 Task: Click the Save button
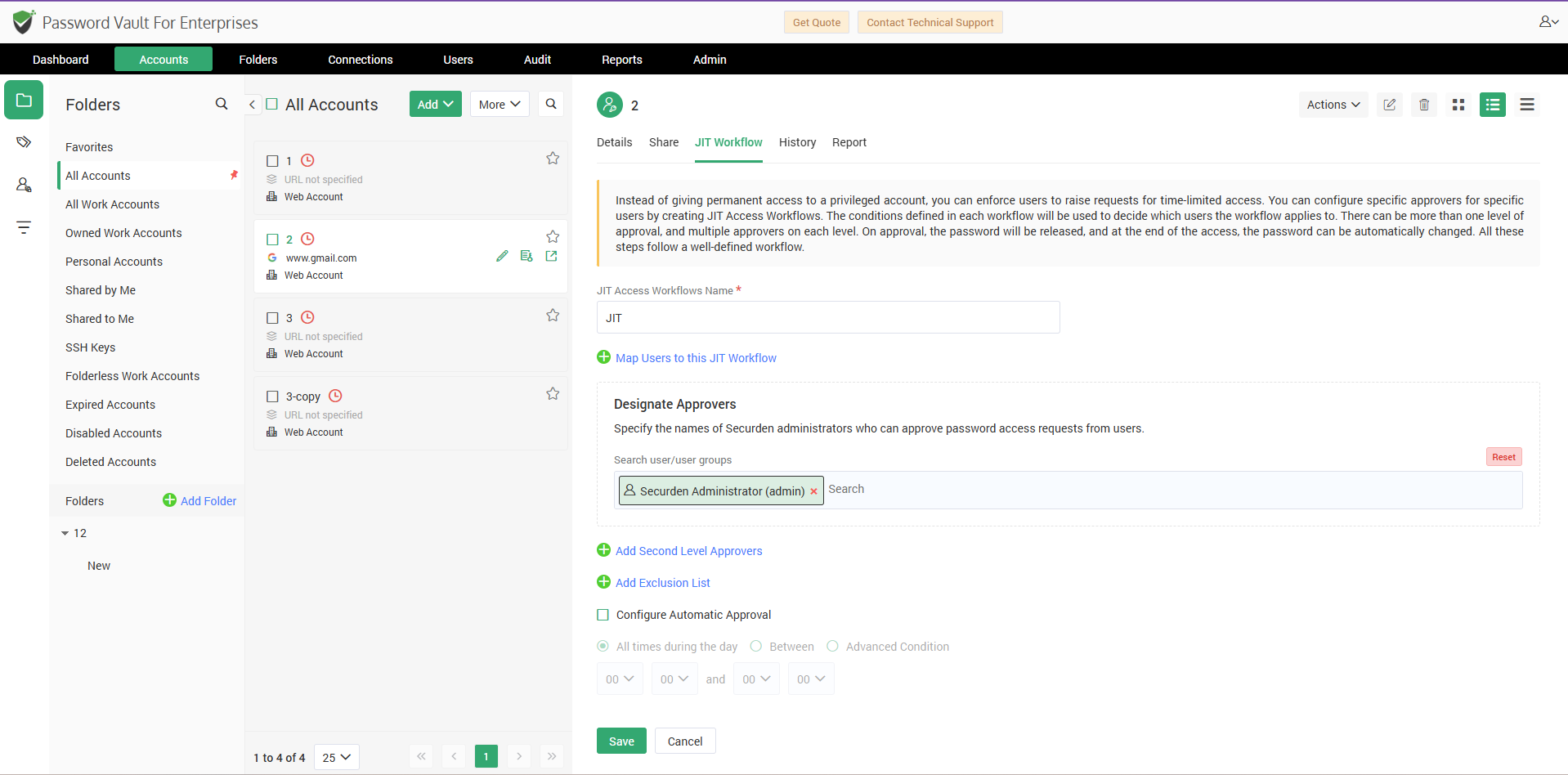pos(621,741)
